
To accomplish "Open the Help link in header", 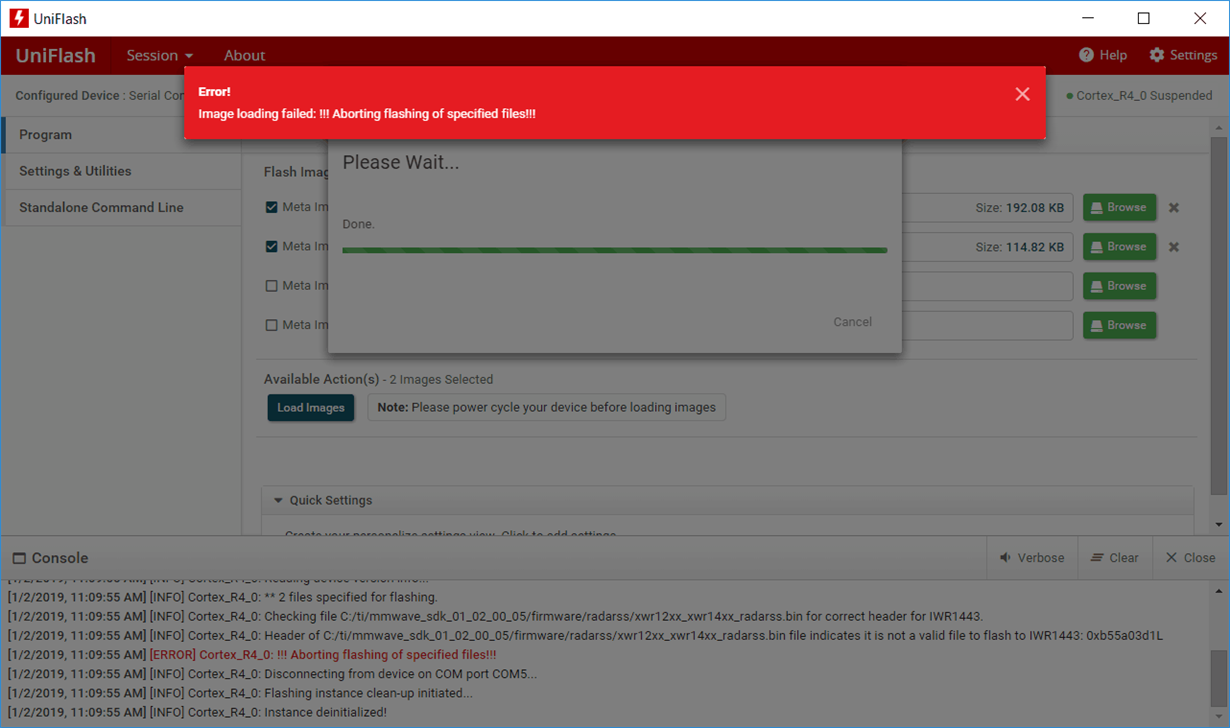I will (1103, 55).
